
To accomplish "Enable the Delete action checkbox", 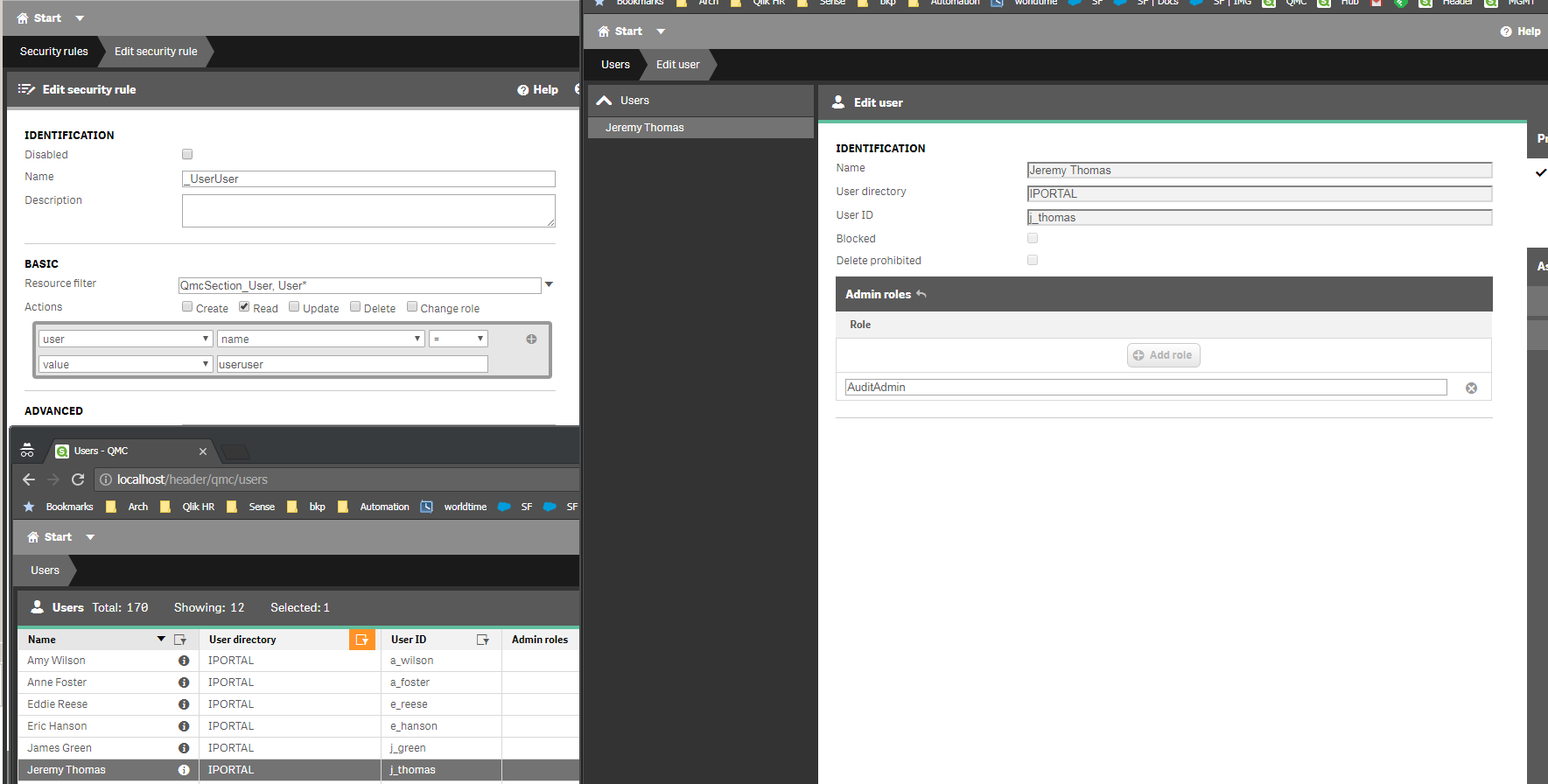I will coord(355,307).
